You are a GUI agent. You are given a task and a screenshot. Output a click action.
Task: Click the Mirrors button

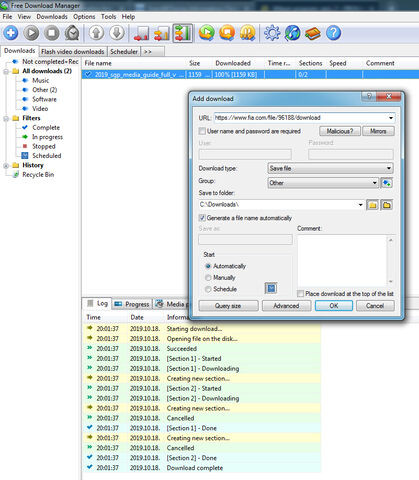378,131
